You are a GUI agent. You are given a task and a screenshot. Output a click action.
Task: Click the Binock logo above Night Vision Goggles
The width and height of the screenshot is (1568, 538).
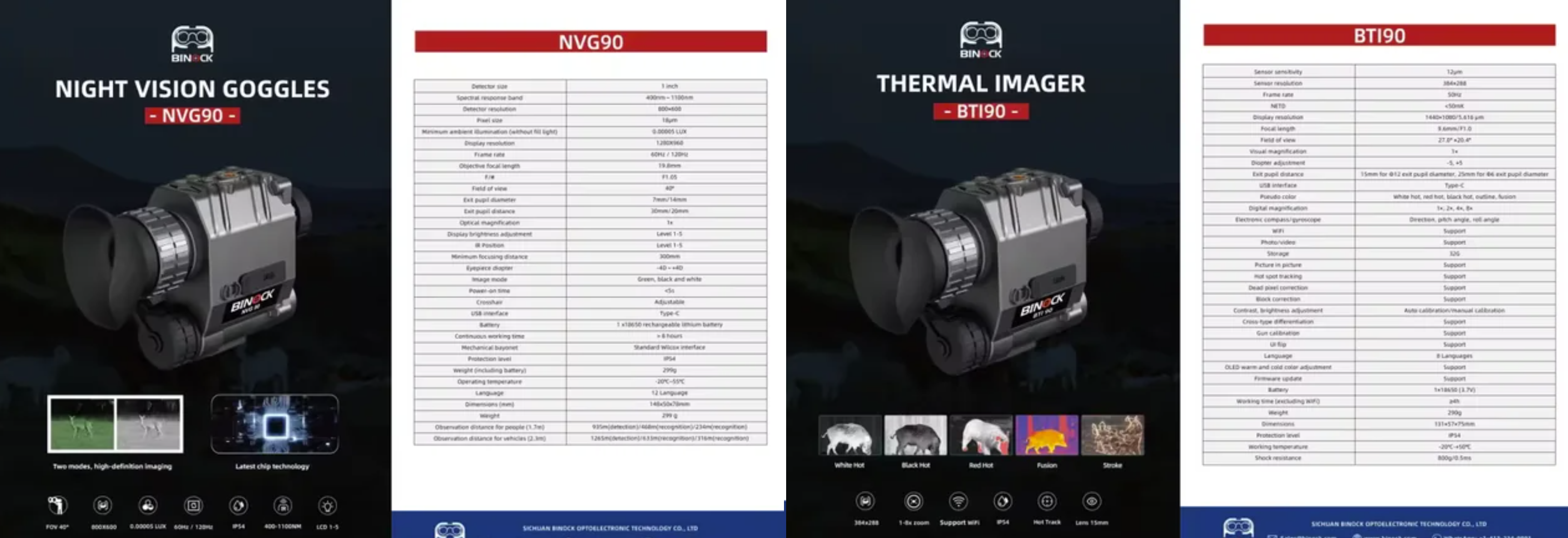(192, 44)
